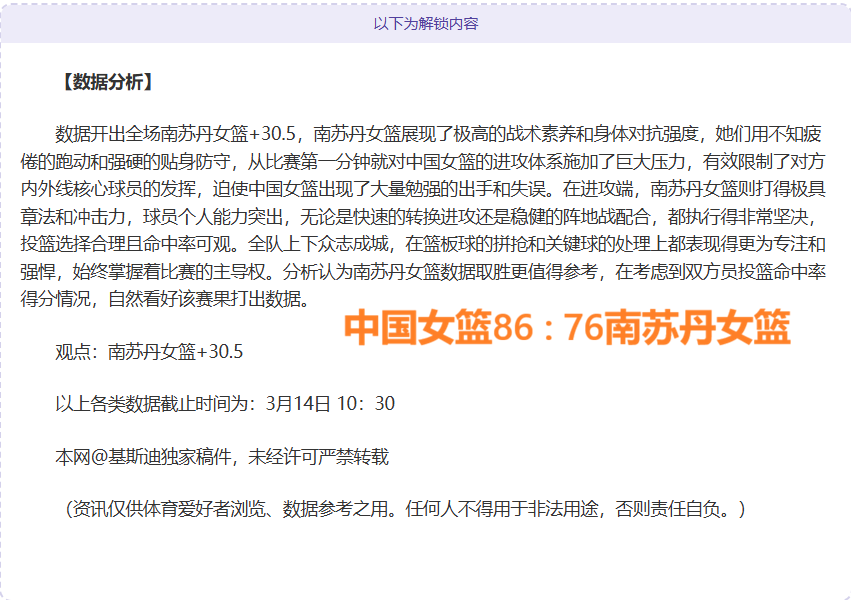Click the 观点：南苏丹女篮+30.5 line
The image size is (851, 600).
point(149,352)
